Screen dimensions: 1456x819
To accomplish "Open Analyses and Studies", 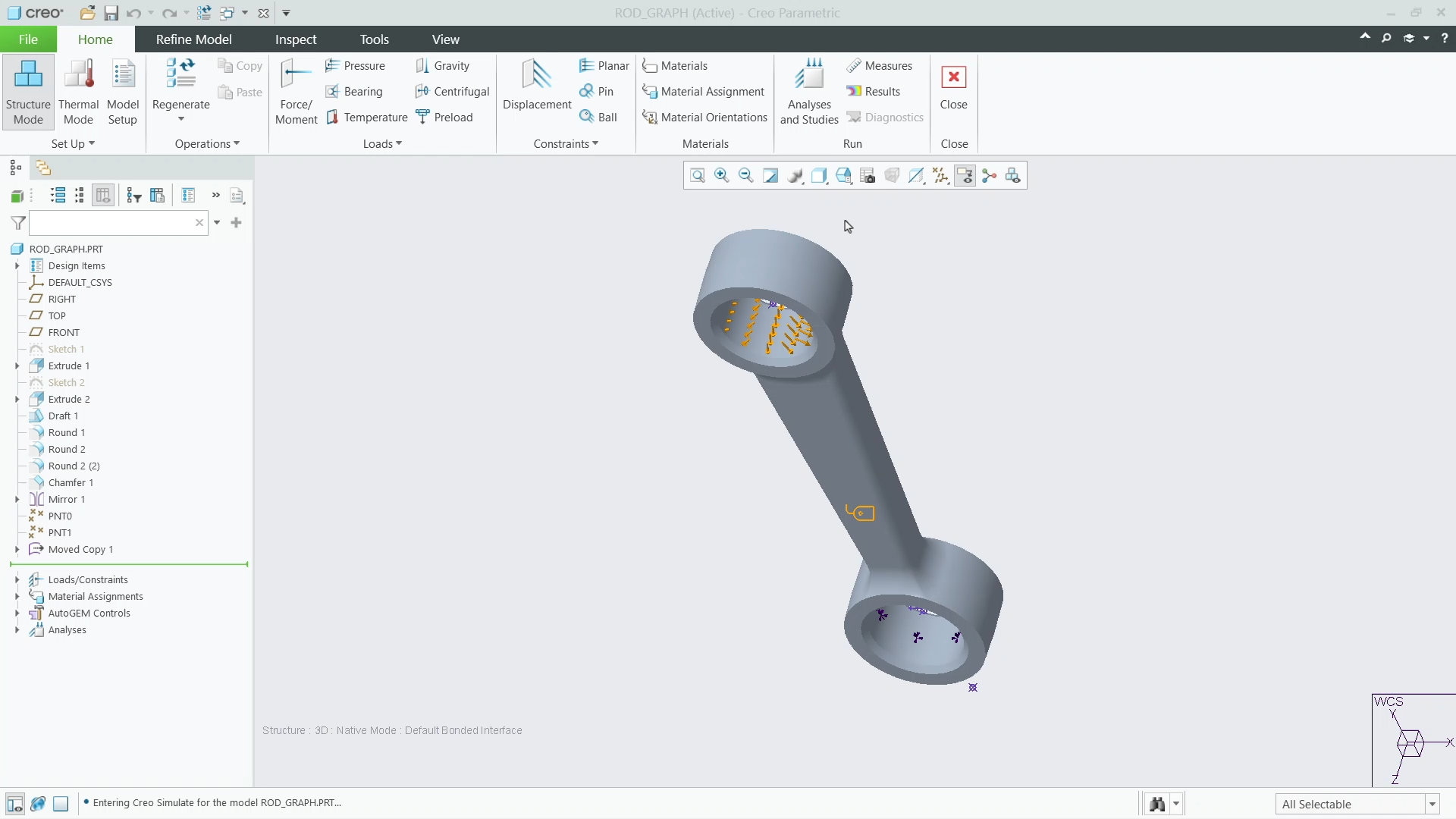I will [809, 92].
